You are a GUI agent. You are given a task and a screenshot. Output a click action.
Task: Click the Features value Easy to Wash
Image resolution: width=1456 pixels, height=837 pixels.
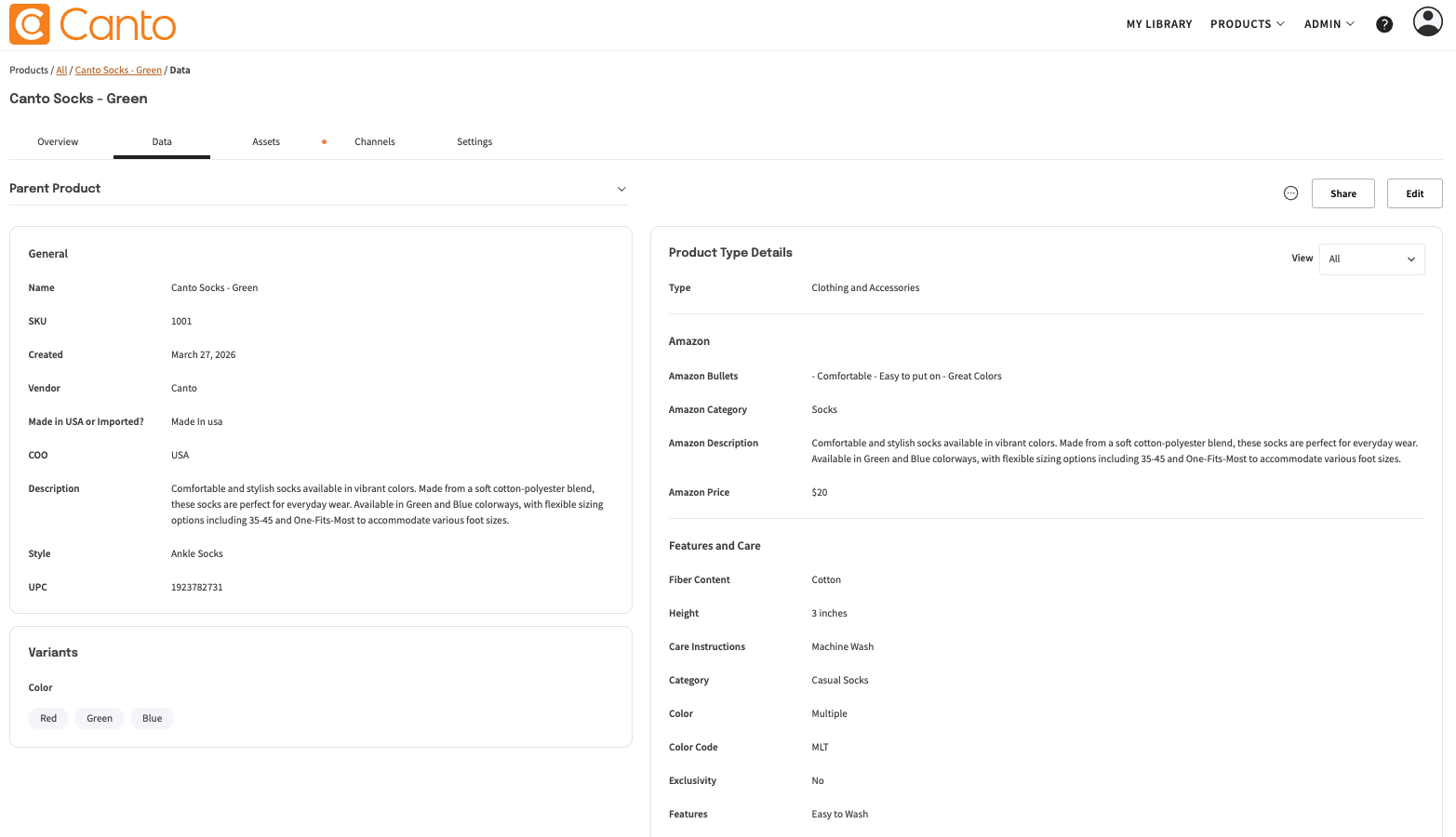coord(840,815)
